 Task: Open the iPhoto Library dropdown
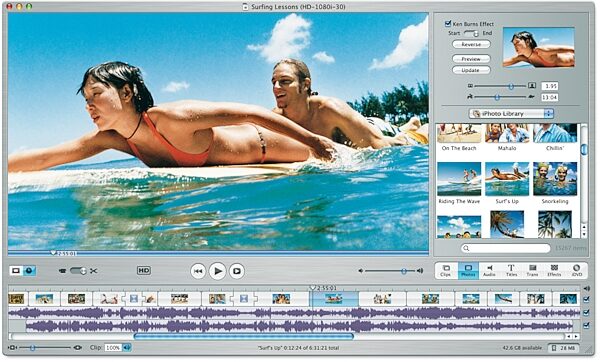tap(511, 114)
